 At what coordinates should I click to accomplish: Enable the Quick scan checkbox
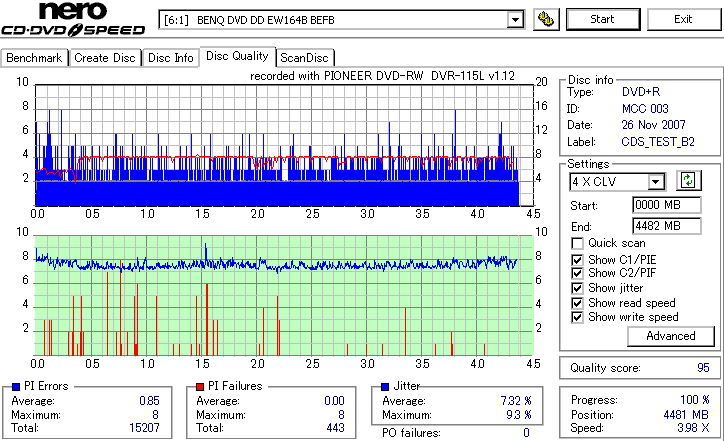[x=577, y=243]
